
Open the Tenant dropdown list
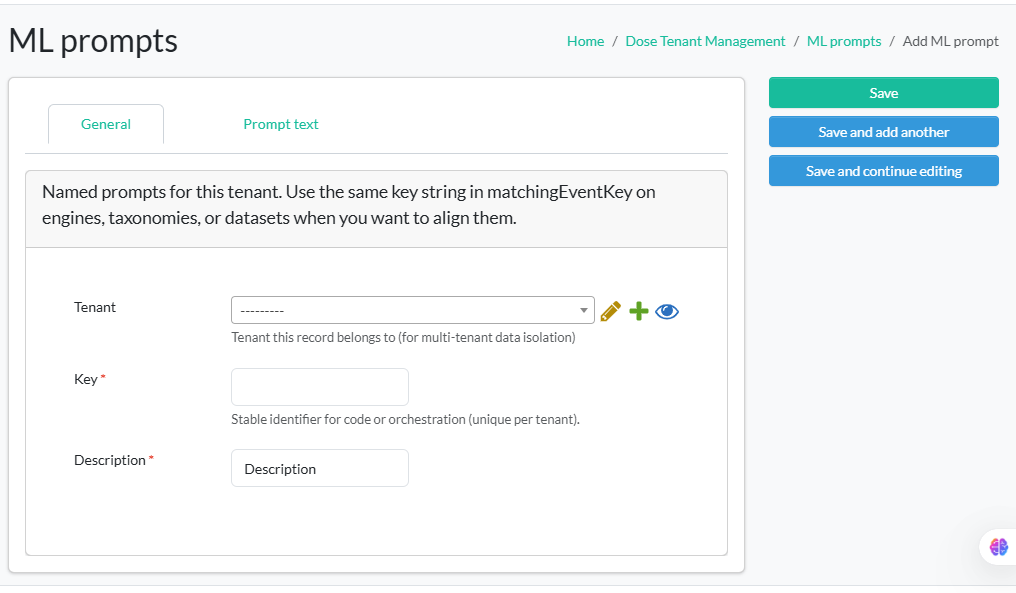[413, 310]
